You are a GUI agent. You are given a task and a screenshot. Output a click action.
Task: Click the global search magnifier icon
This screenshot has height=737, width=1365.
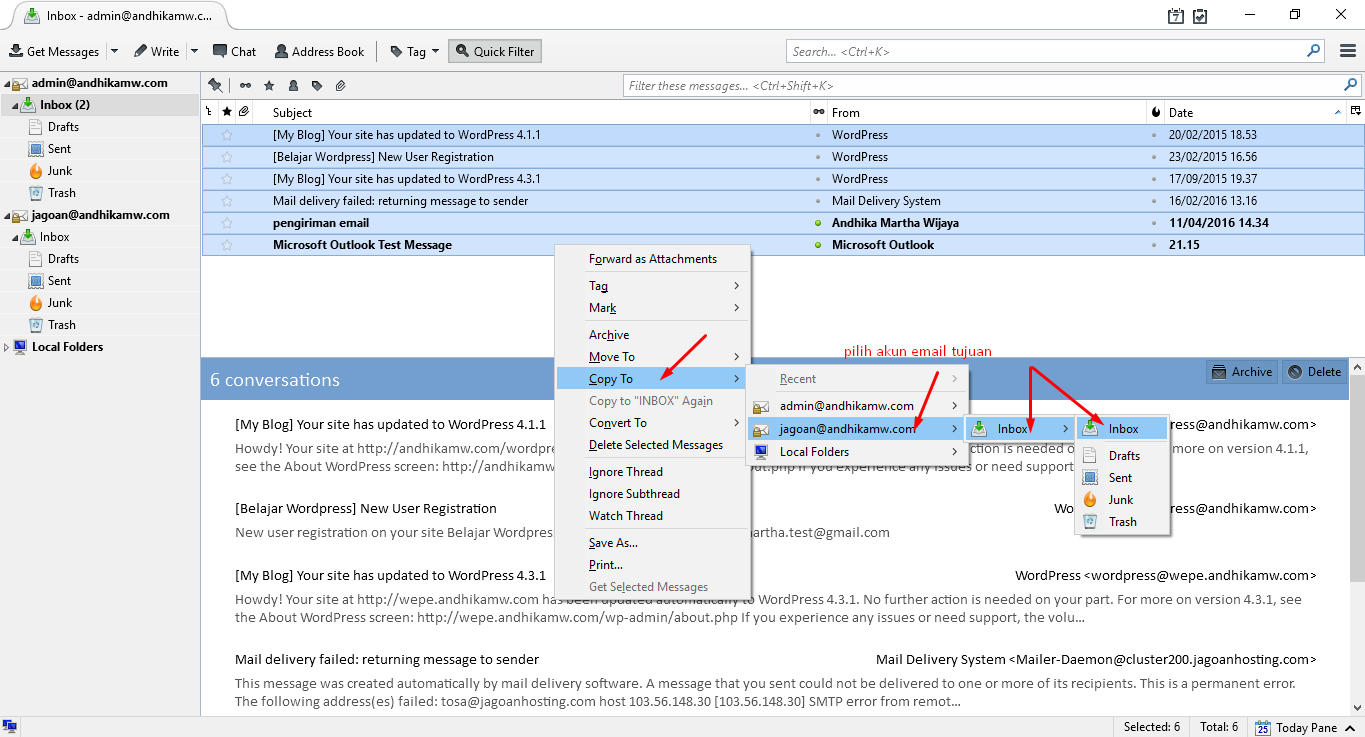click(x=1313, y=51)
